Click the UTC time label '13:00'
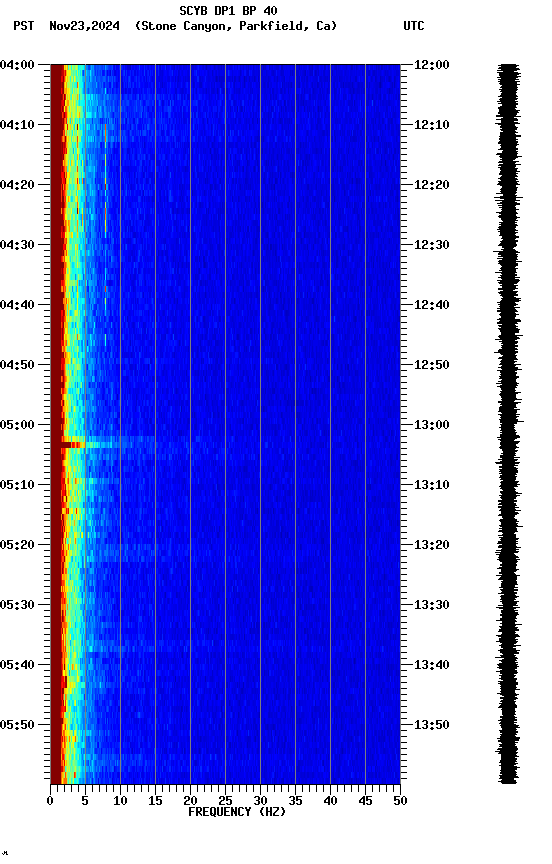 click(432, 425)
